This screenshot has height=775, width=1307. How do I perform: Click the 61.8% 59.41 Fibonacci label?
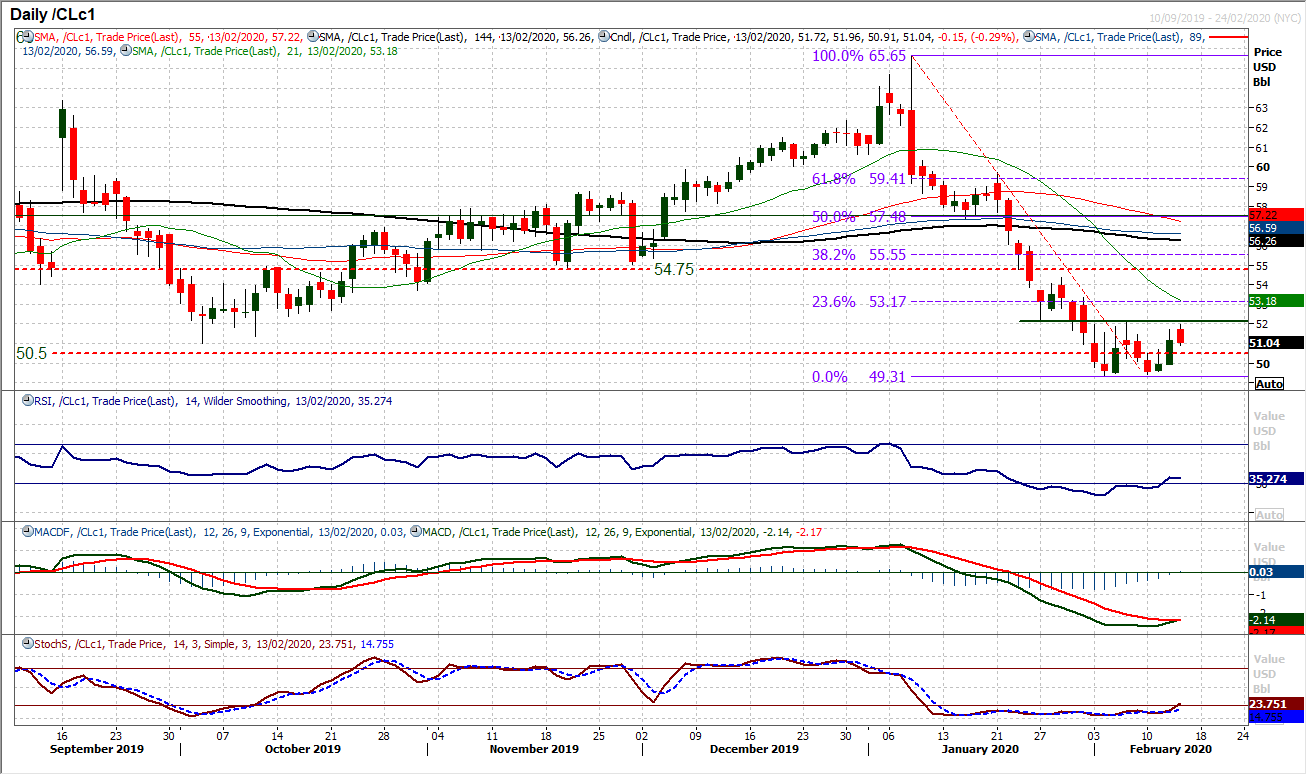tap(858, 179)
